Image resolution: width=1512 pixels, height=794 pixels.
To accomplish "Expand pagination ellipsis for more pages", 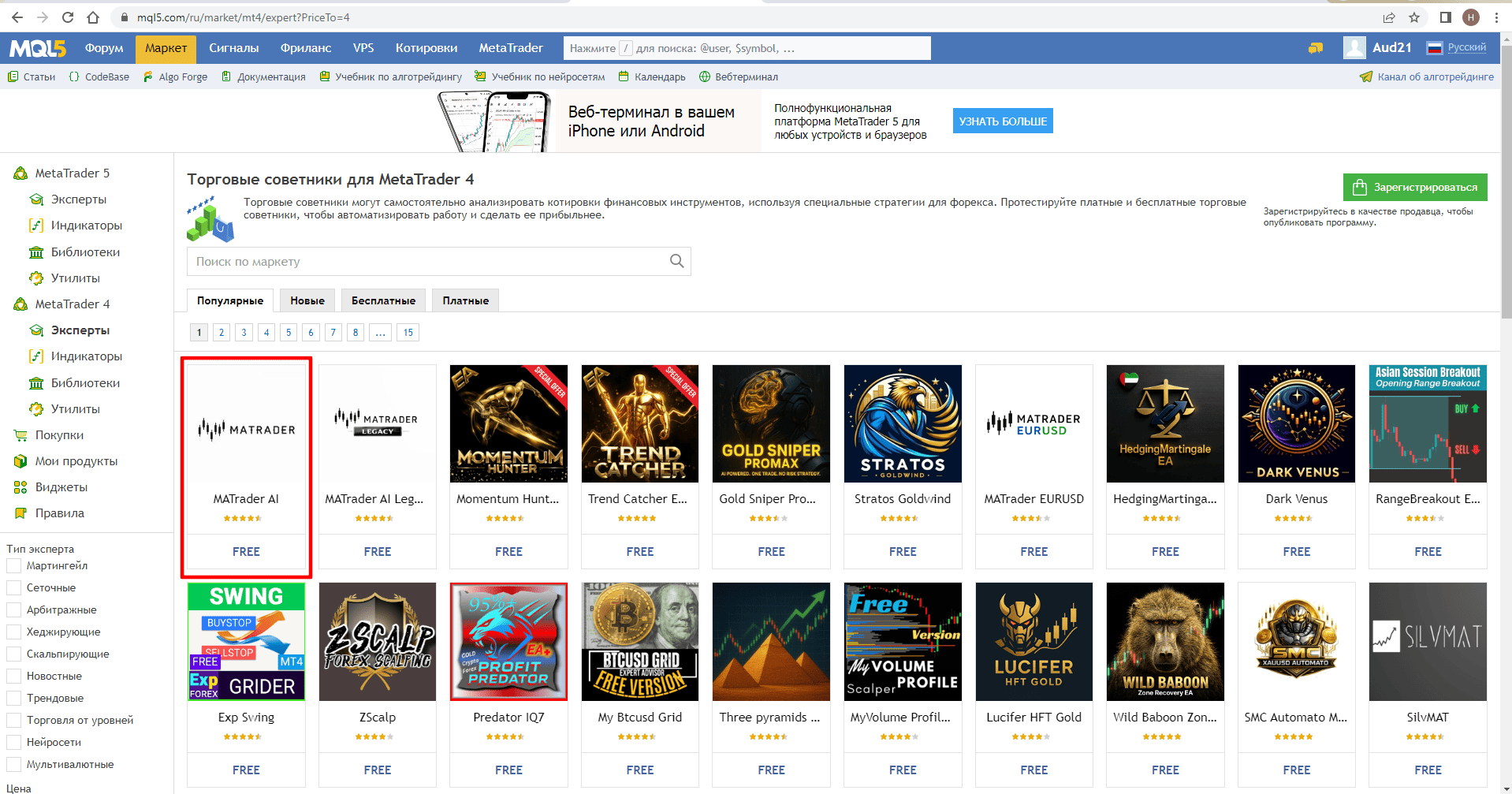I will tap(380, 333).
